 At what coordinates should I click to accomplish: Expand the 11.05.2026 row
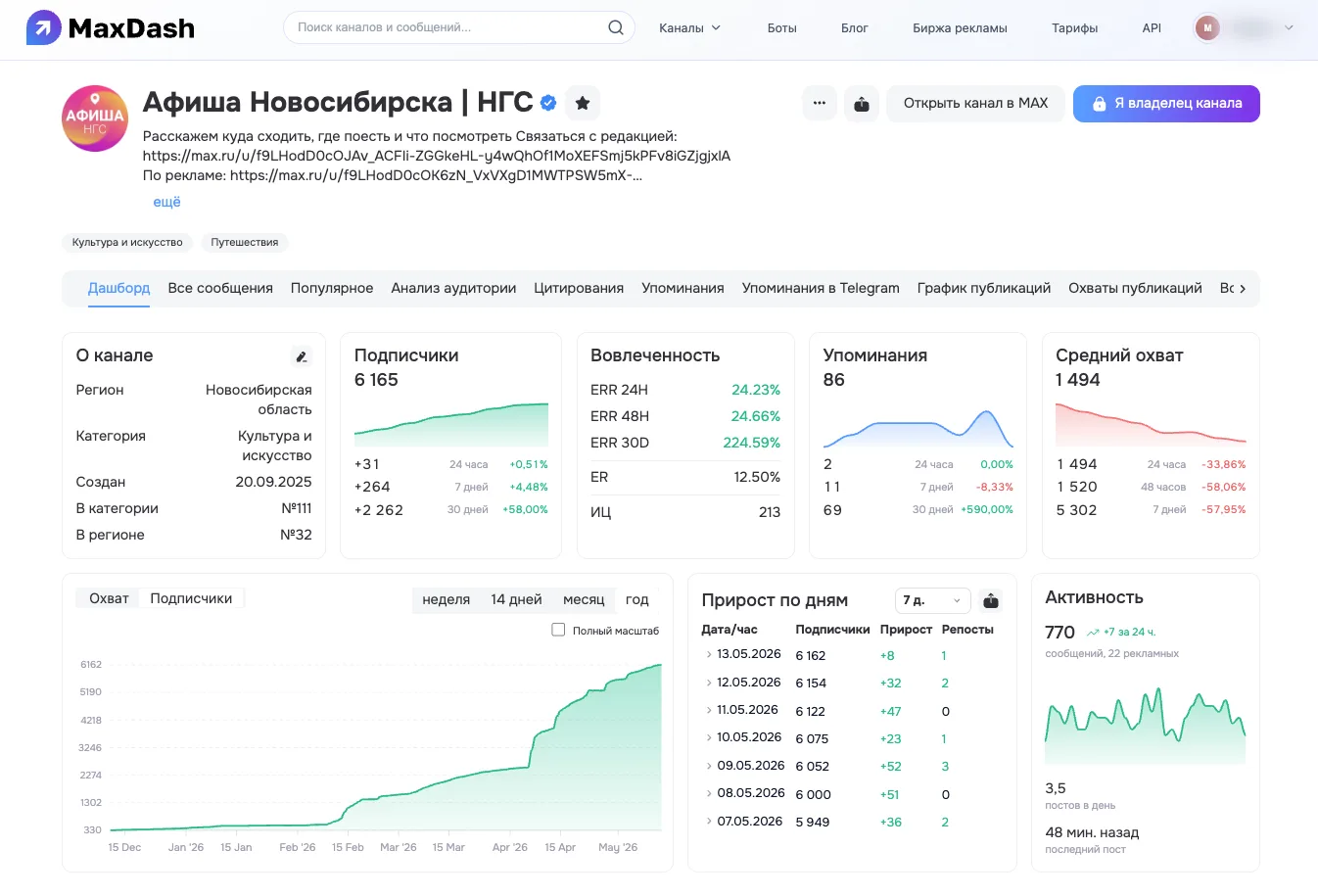coord(708,711)
